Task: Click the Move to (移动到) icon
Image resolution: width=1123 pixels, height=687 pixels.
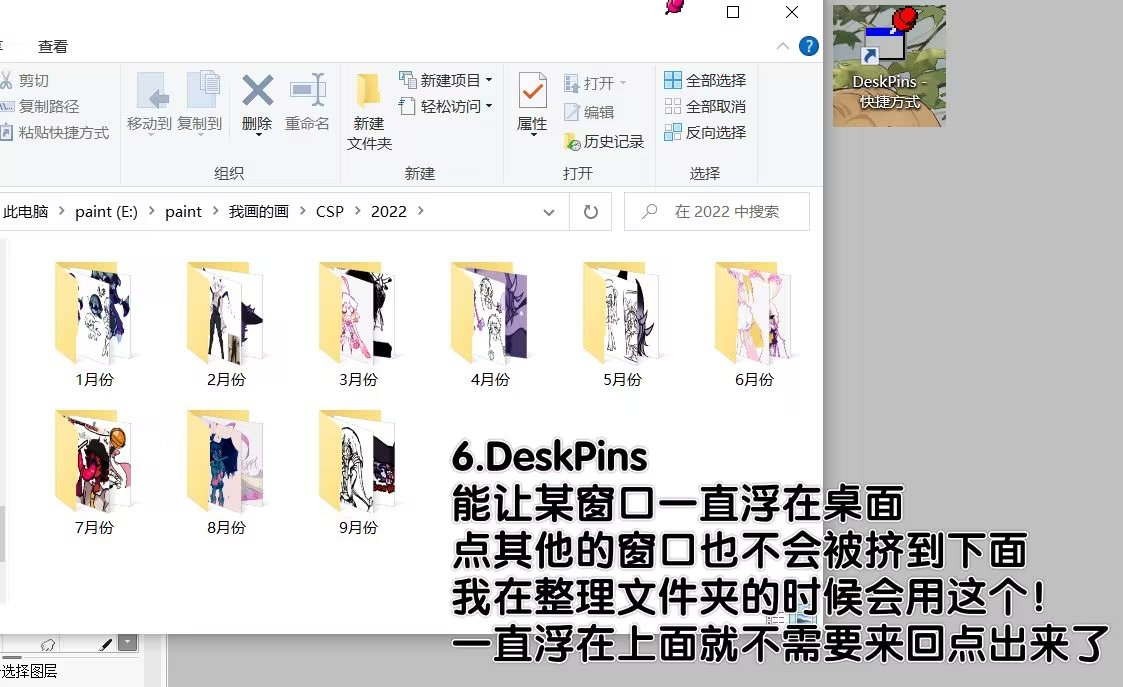Action: click(152, 91)
